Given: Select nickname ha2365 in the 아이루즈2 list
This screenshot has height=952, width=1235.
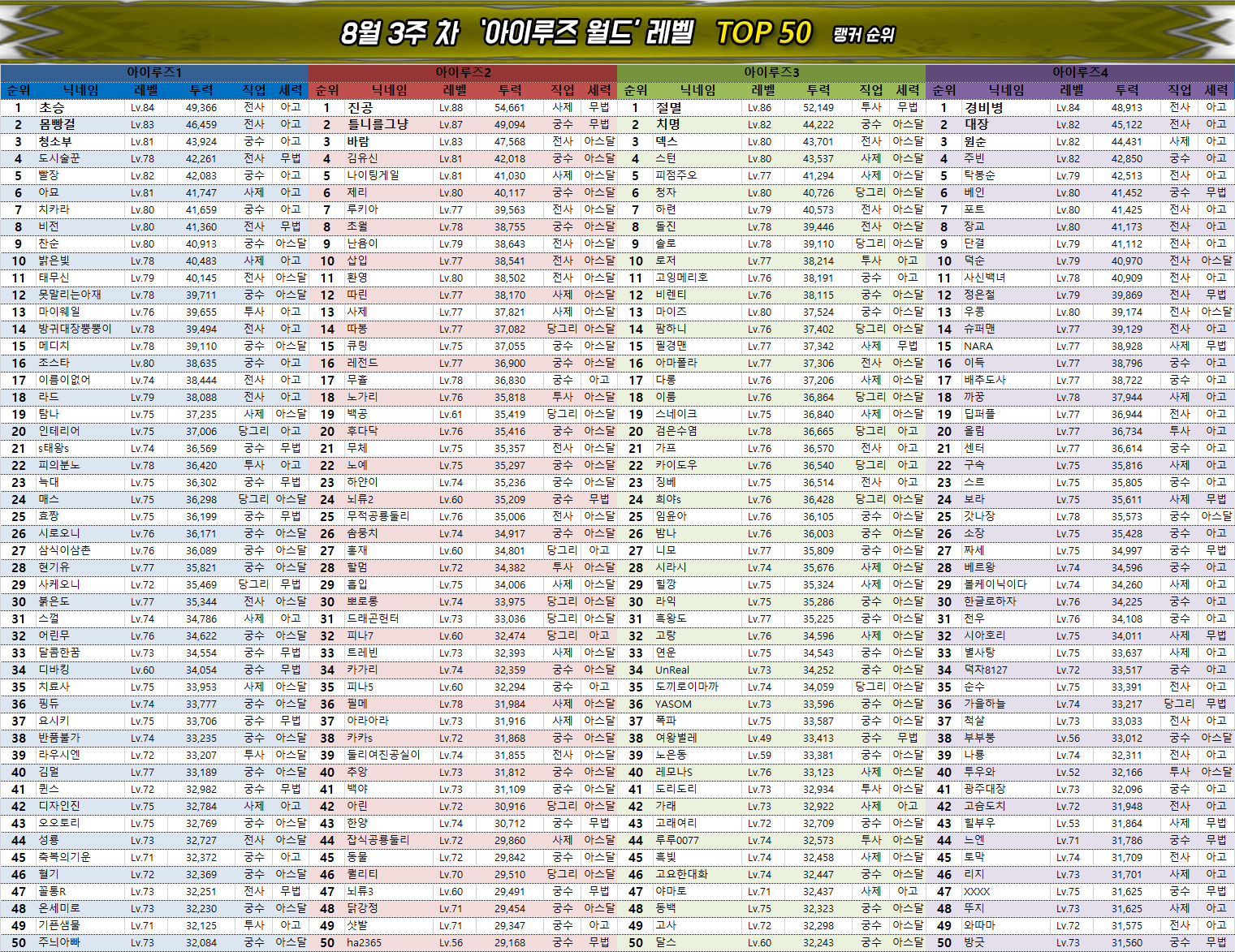Looking at the screenshot, I should tap(364, 942).
